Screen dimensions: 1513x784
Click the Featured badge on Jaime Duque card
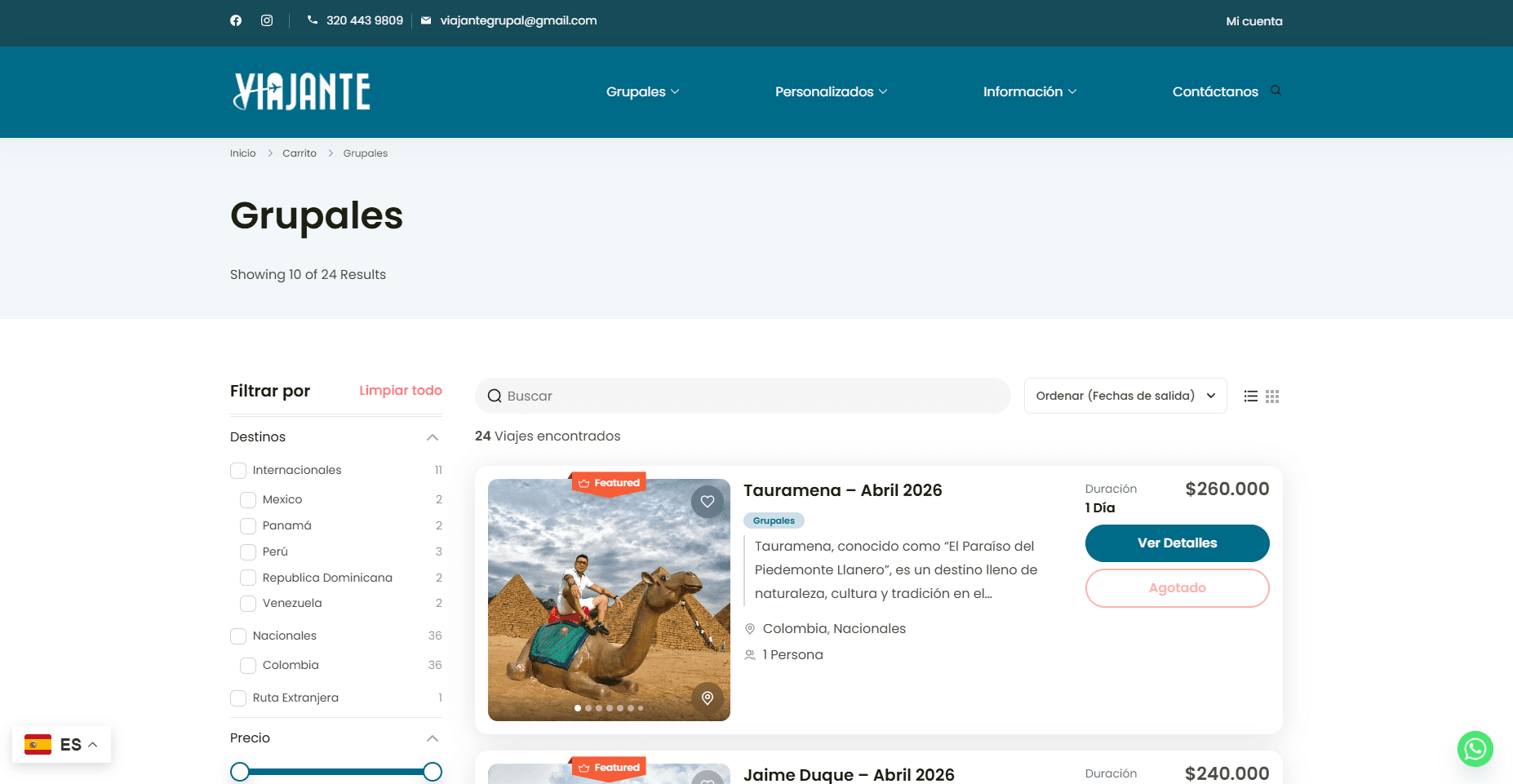click(609, 768)
